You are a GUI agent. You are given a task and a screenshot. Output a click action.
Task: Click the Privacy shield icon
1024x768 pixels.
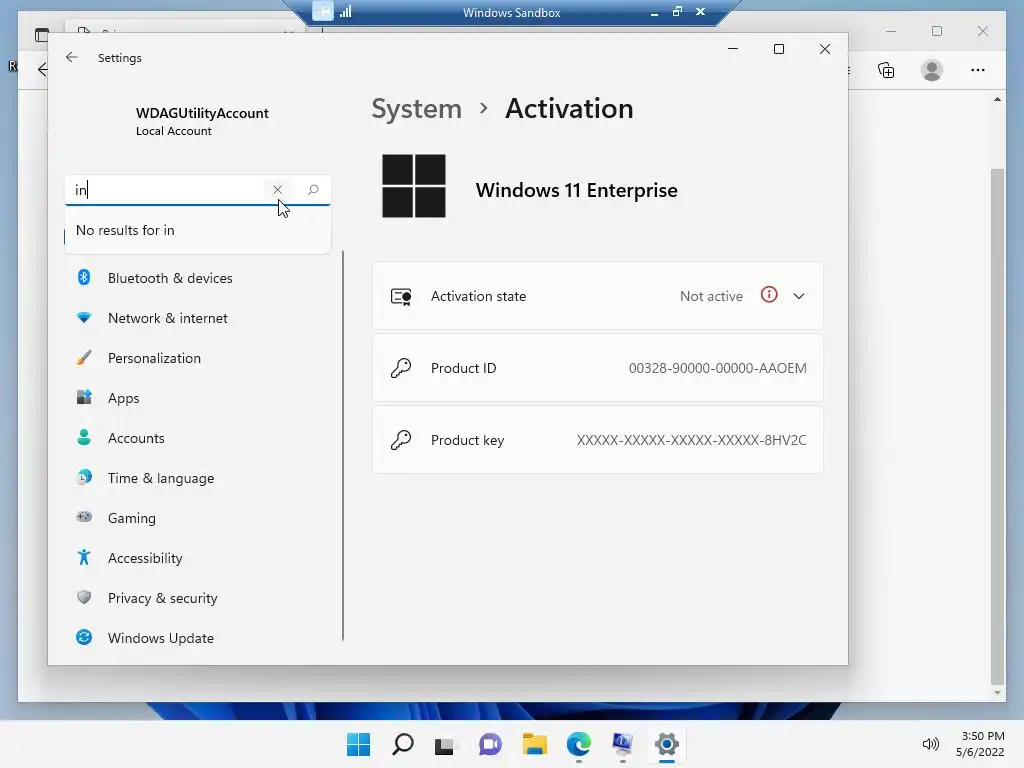(x=84, y=597)
